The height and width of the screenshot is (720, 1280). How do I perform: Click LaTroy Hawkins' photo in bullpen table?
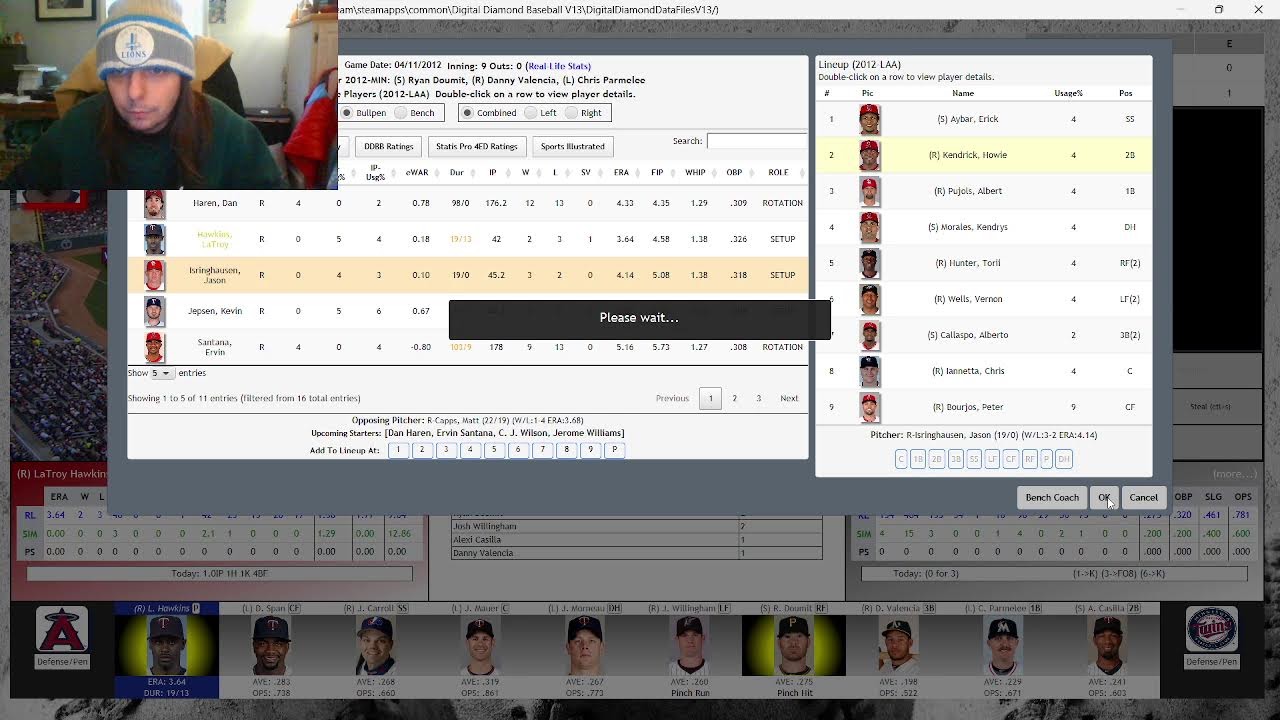point(154,239)
